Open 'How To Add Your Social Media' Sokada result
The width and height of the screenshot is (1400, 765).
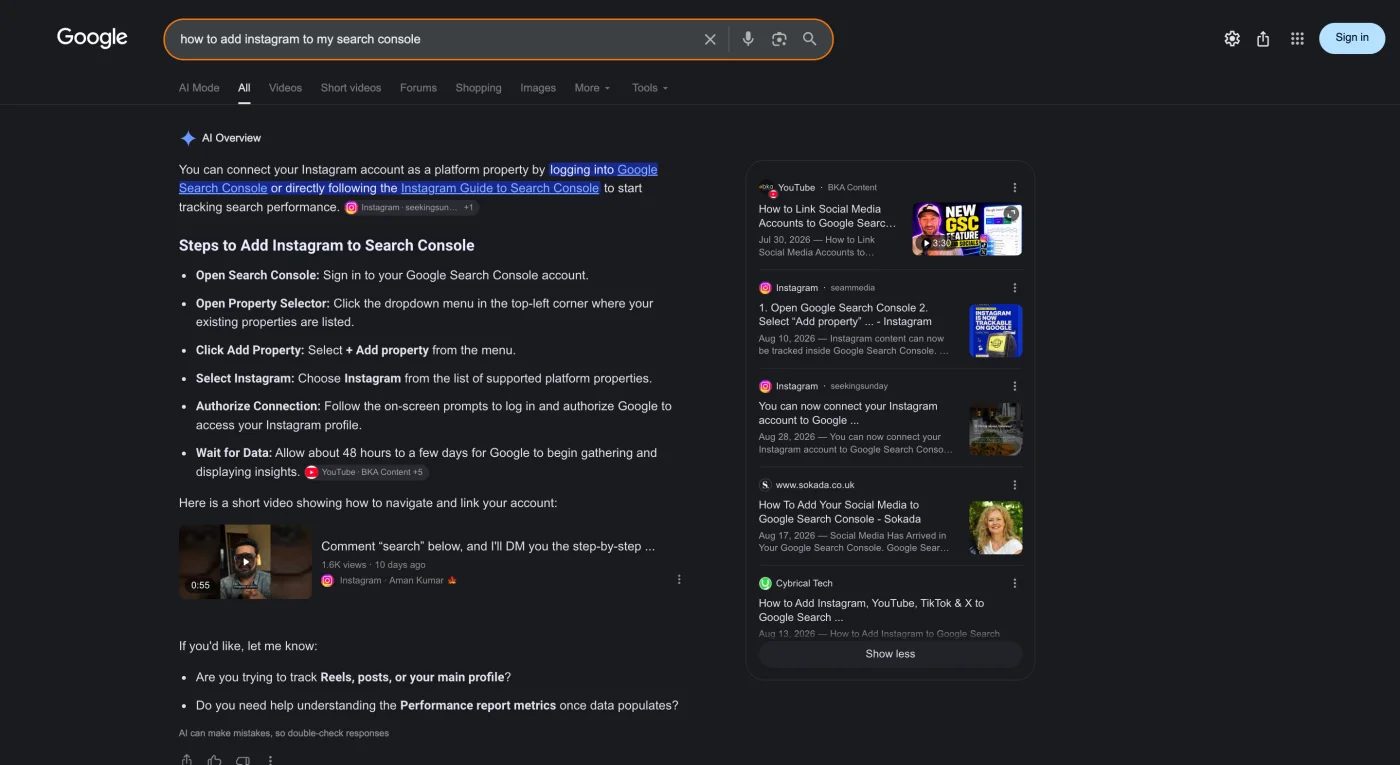(840, 512)
